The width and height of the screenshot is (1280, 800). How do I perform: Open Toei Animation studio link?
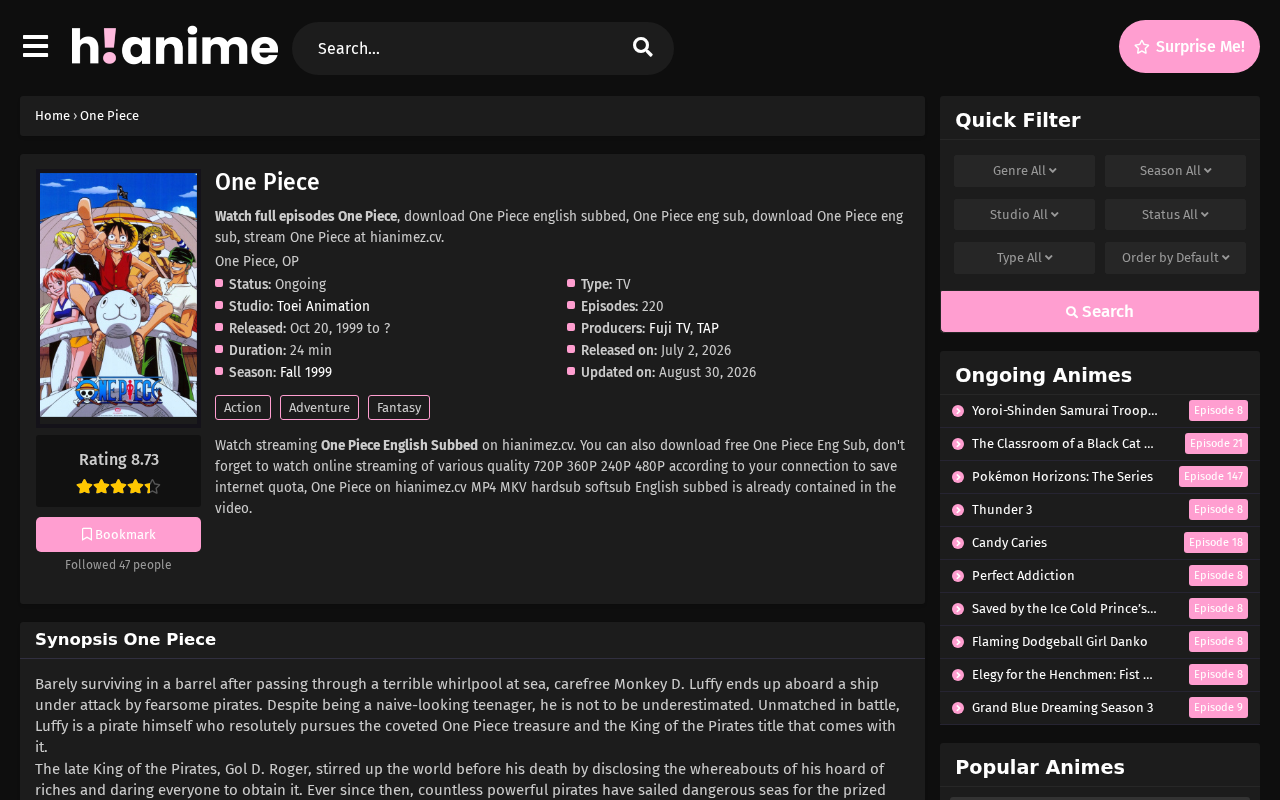[323, 307]
